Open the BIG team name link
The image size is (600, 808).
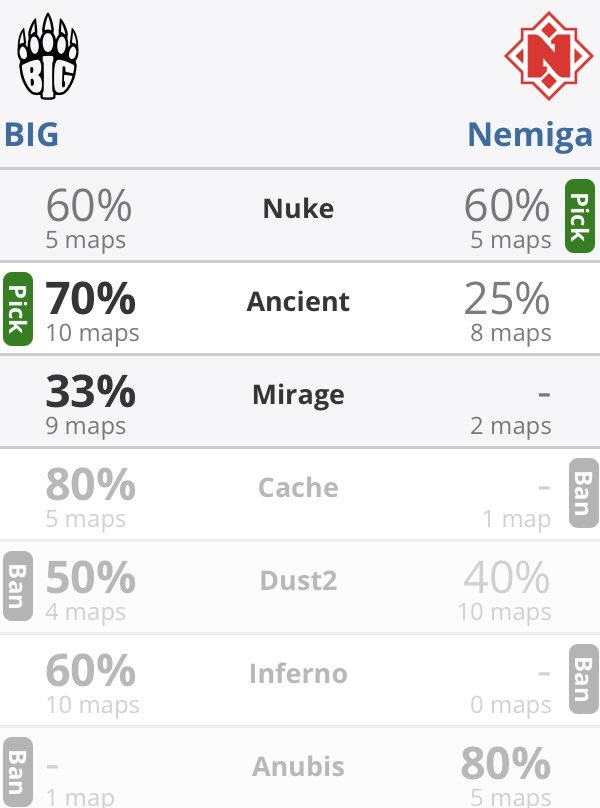pyautogui.click(x=31, y=134)
